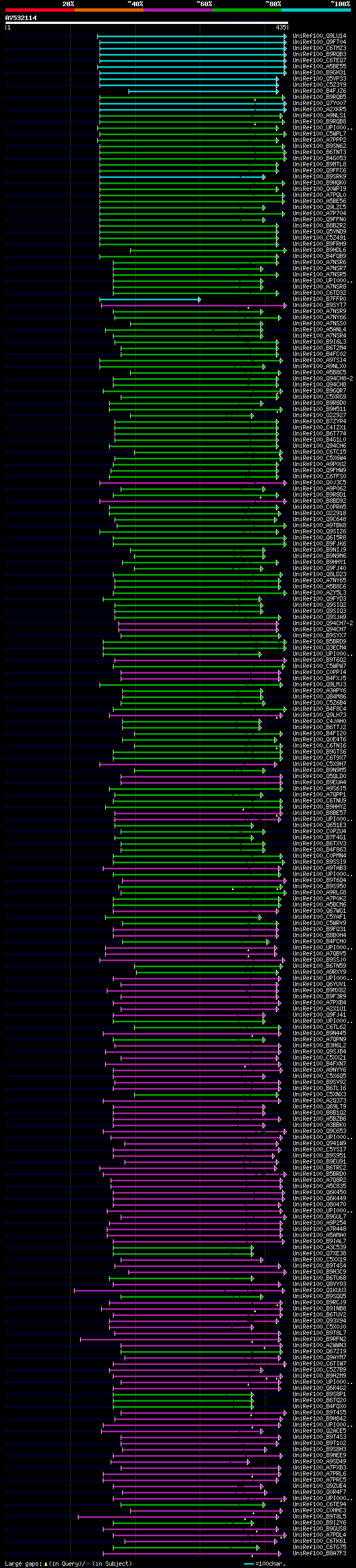Open hit UniRef100_Q9FT04
Screen dimensions: 356x1568
319,42
